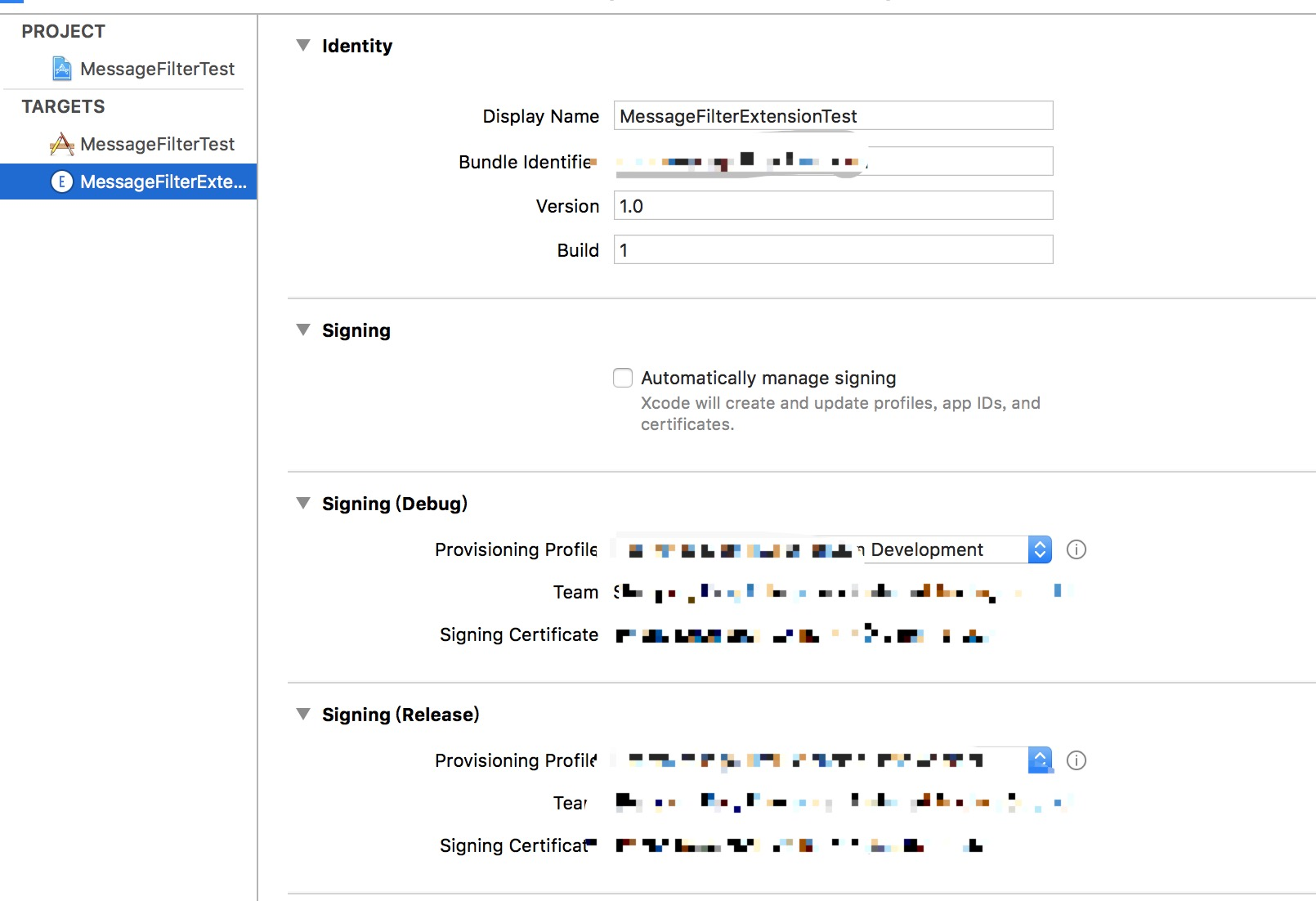This screenshot has width=1316, height=901.
Task: Click the PROJECT sidebar header
Action: (64, 31)
